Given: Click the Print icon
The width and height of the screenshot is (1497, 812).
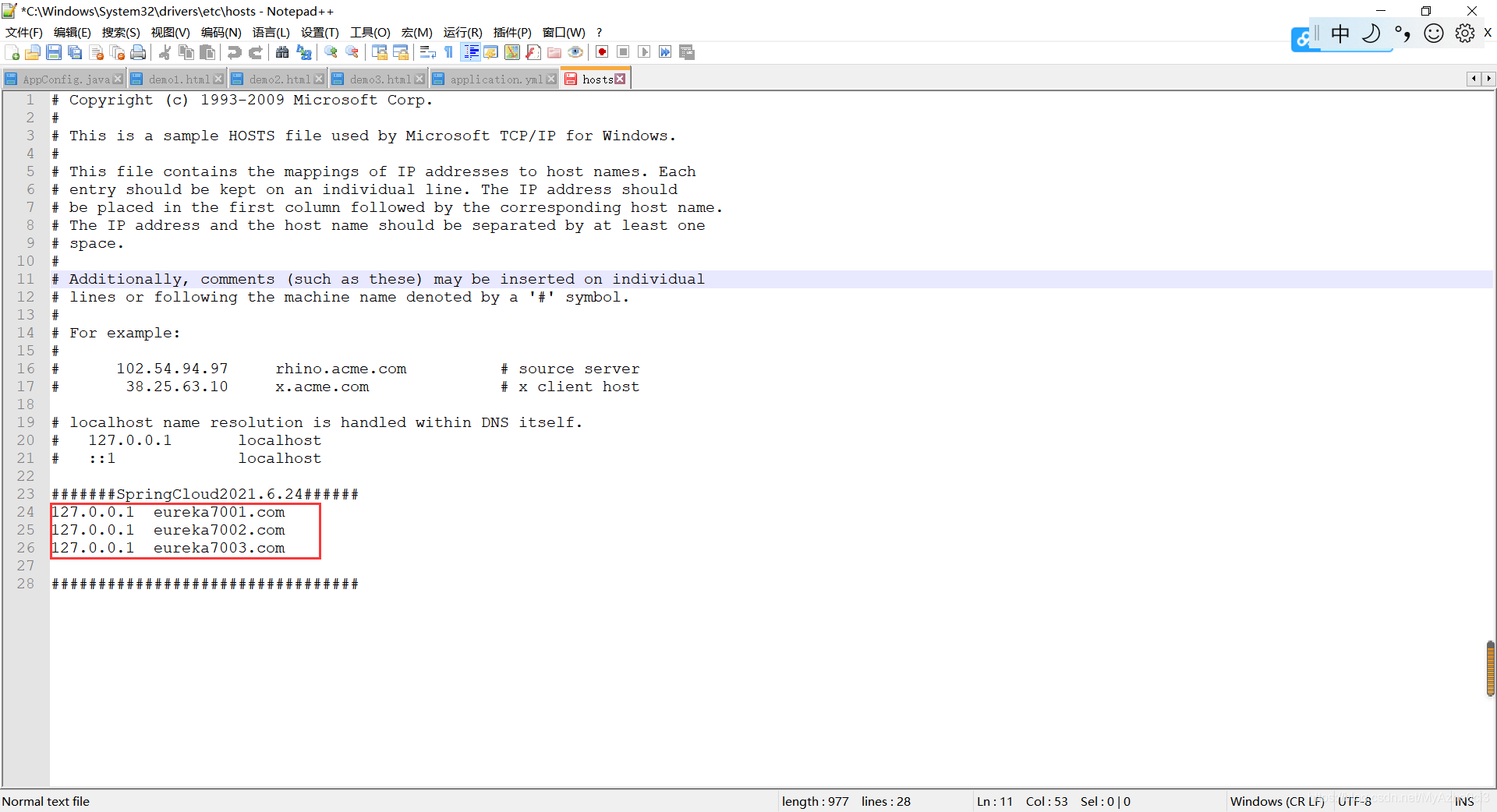Looking at the screenshot, I should click(138, 52).
